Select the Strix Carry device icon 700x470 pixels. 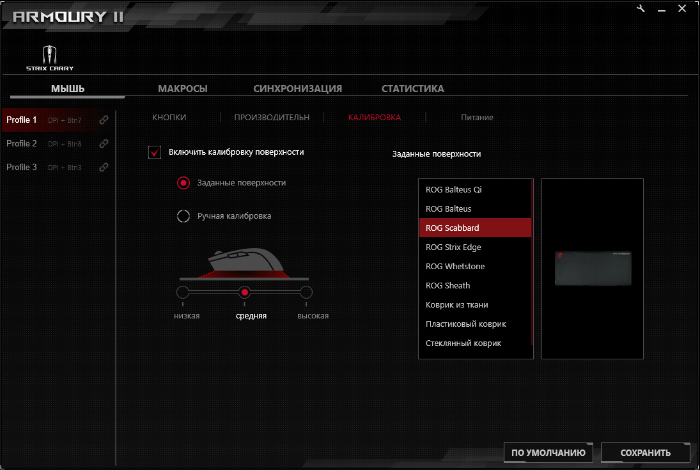50,58
